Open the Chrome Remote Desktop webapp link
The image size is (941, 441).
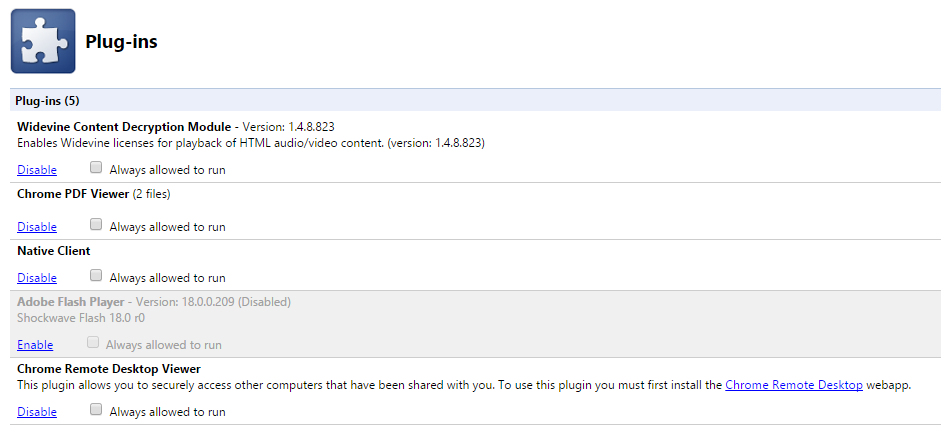(794, 385)
